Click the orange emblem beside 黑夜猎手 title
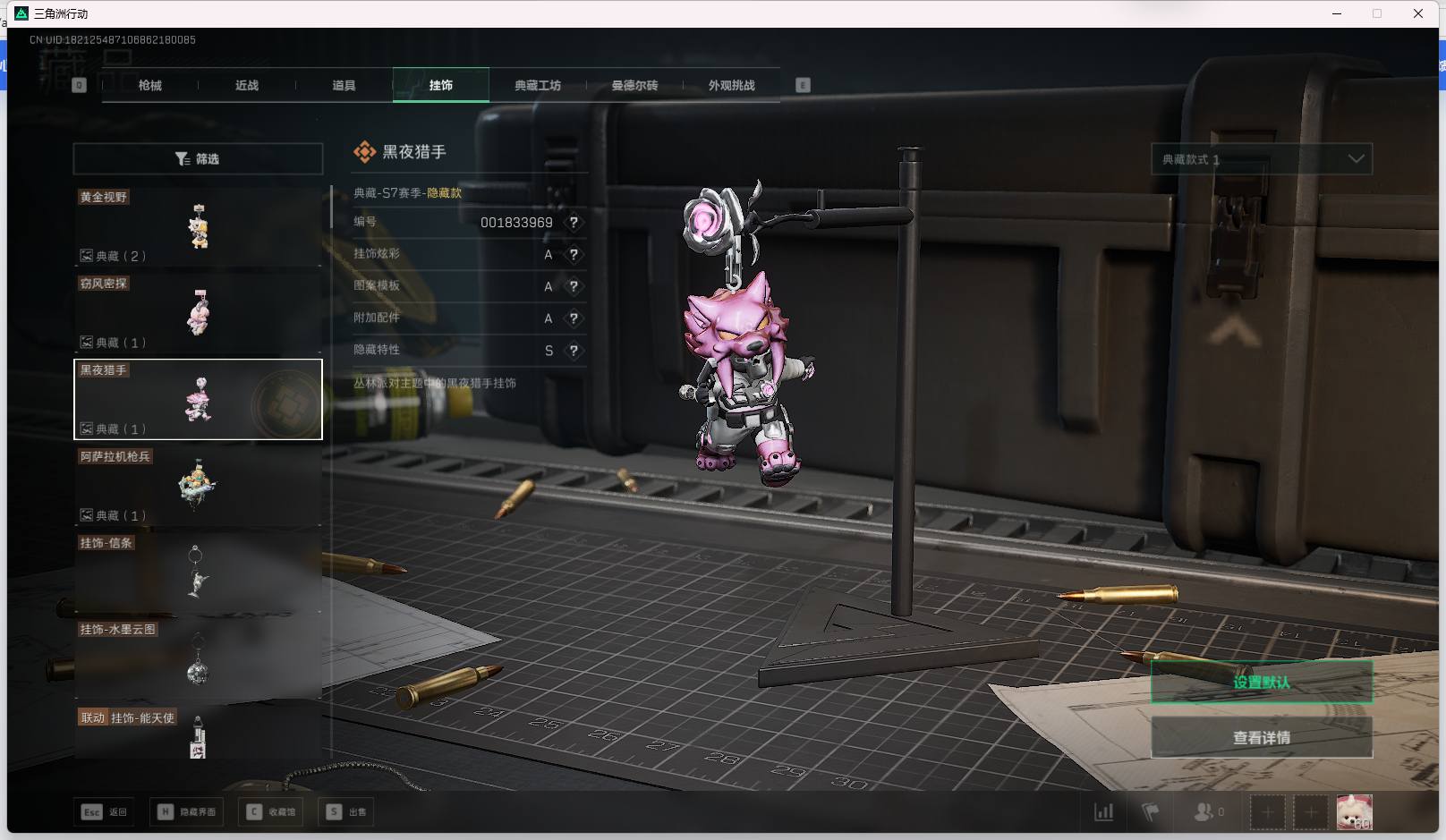The height and width of the screenshot is (840, 1446). point(364,152)
